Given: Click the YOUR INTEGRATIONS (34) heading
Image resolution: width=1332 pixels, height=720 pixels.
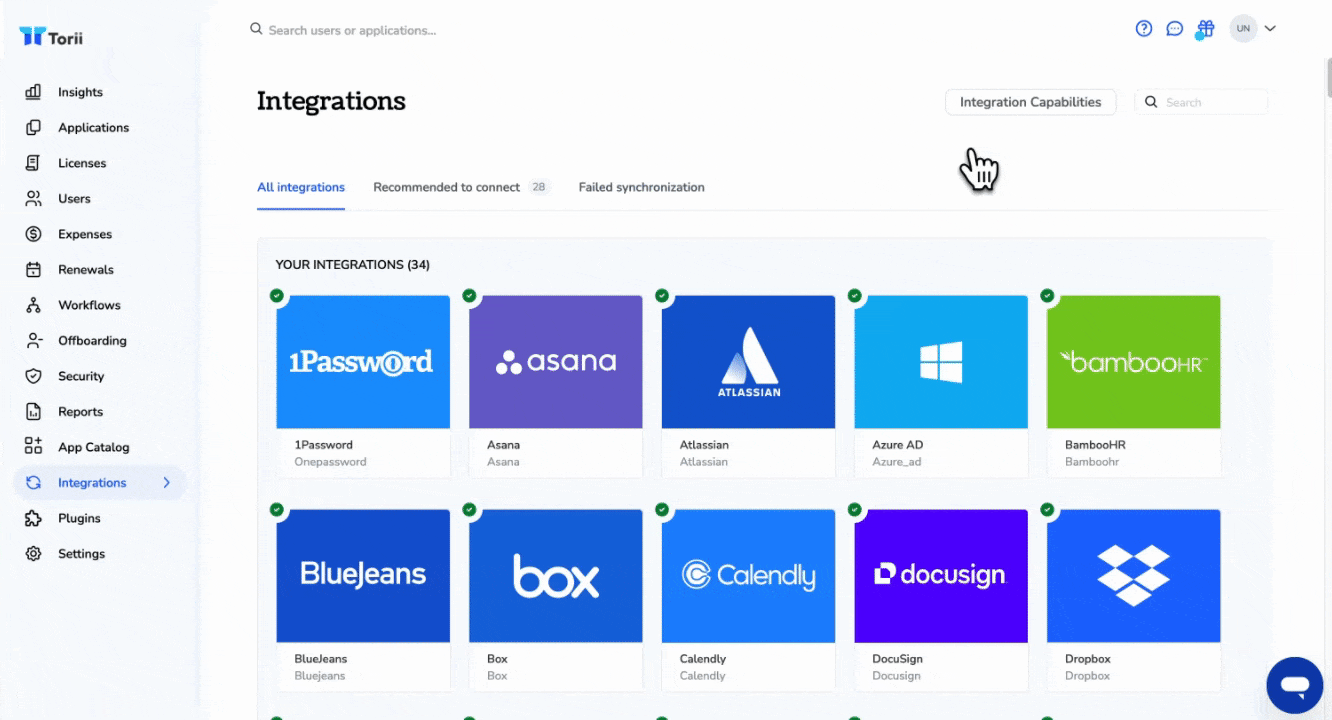Looking at the screenshot, I should click(x=353, y=265).
